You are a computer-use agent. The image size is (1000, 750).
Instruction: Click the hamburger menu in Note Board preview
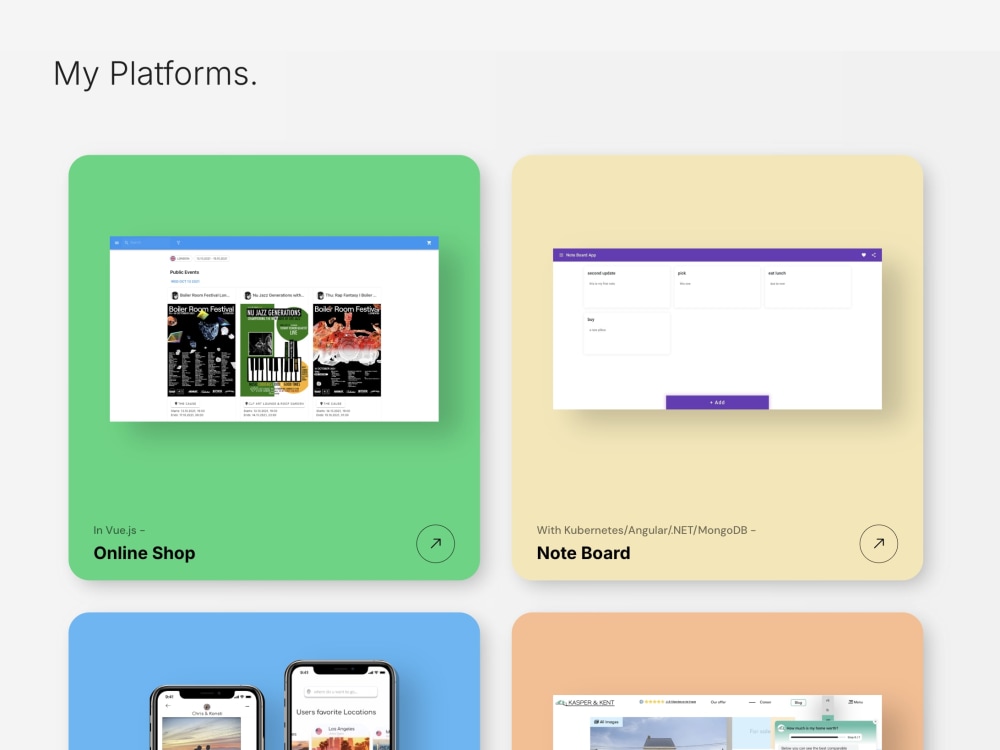[561, 255]
